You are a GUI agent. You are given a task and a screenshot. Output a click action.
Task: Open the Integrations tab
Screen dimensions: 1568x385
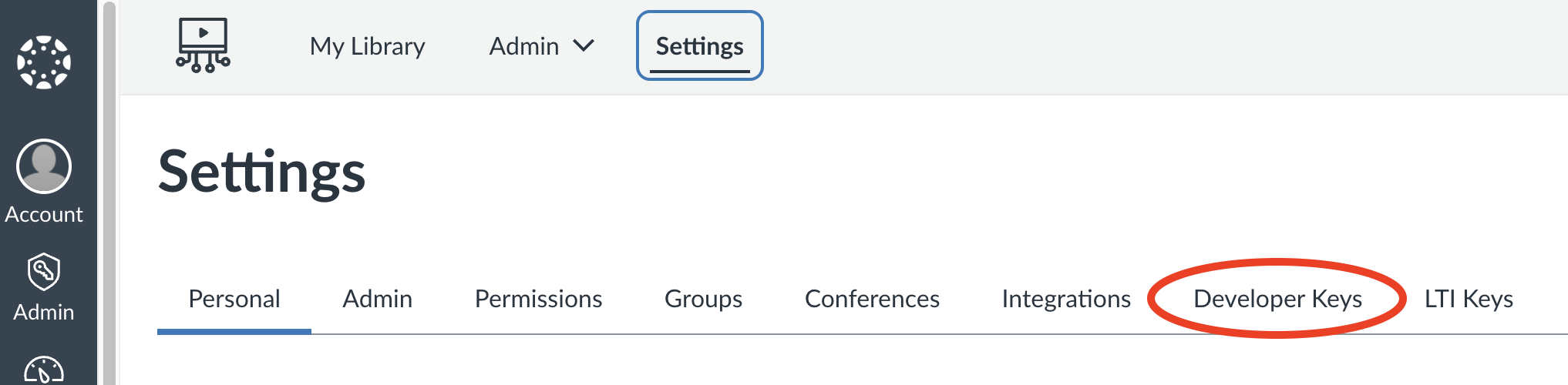click(x=1066, y=299)
